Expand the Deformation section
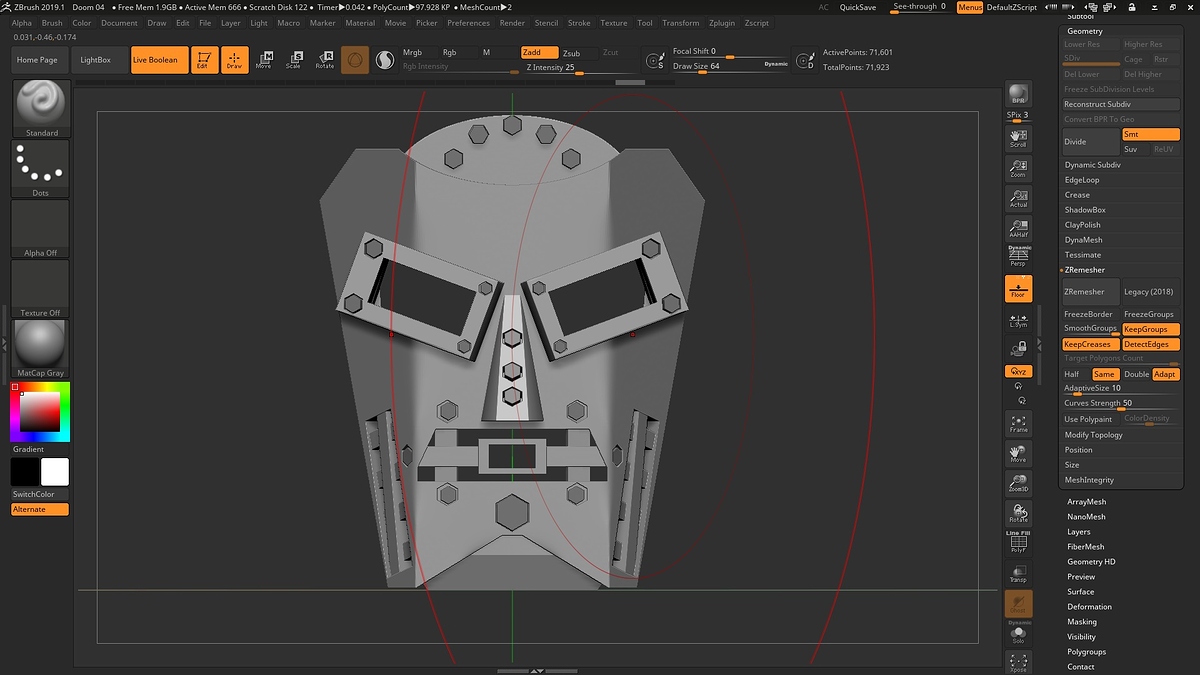Screen dimensions: 1200x675 pos(1089,607)
